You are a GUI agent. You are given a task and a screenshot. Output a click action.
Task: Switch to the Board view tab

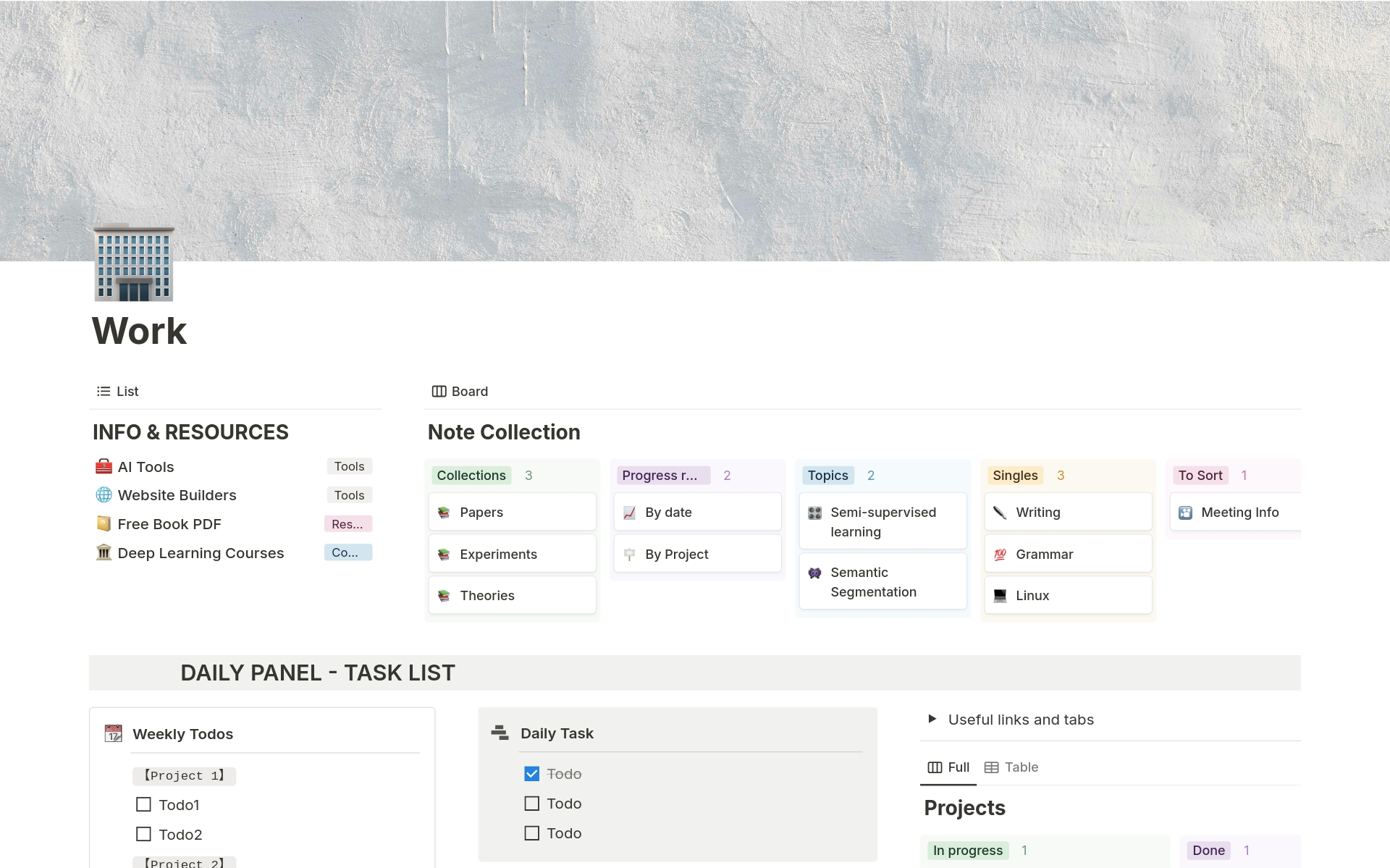(460, 391)
